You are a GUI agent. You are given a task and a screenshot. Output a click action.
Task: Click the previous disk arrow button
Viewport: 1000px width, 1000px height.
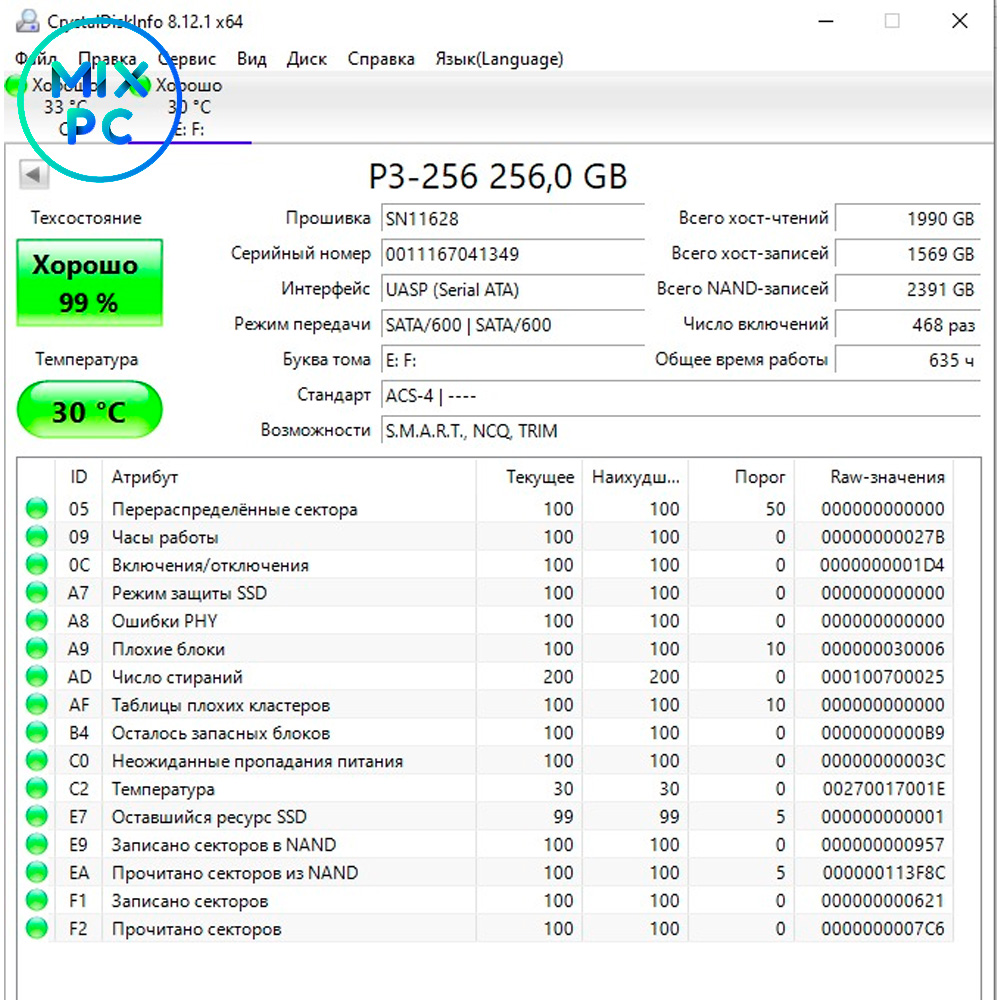[x=34, y=174]
